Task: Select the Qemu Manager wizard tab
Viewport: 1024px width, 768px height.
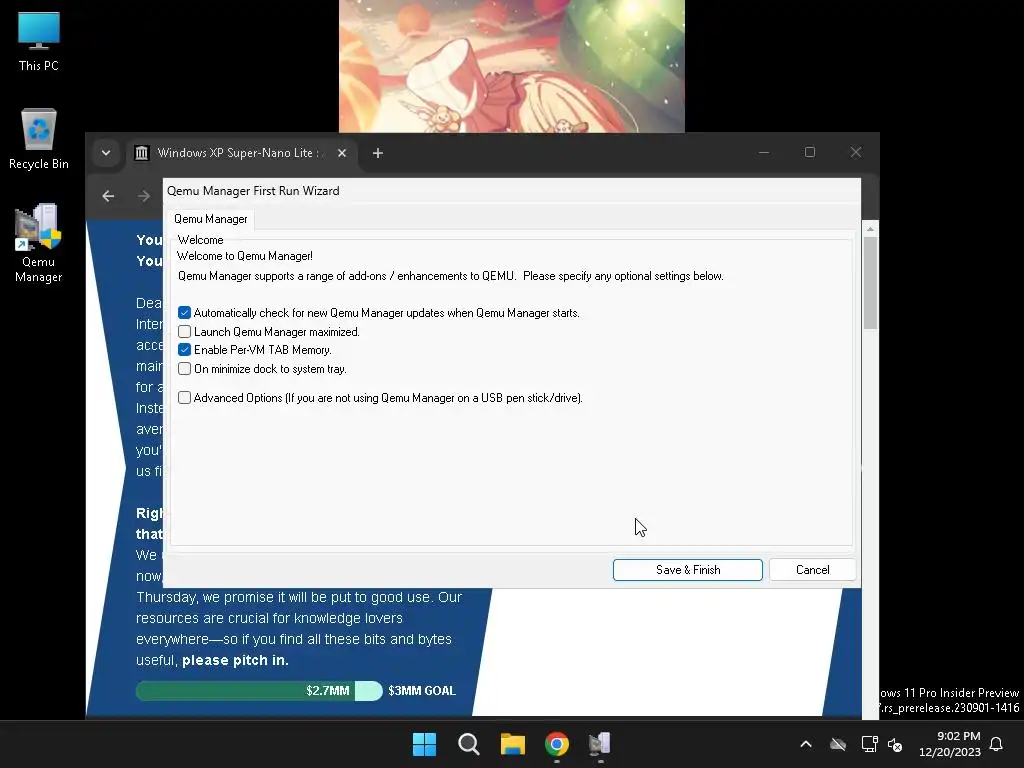Action: pos(210,219)
